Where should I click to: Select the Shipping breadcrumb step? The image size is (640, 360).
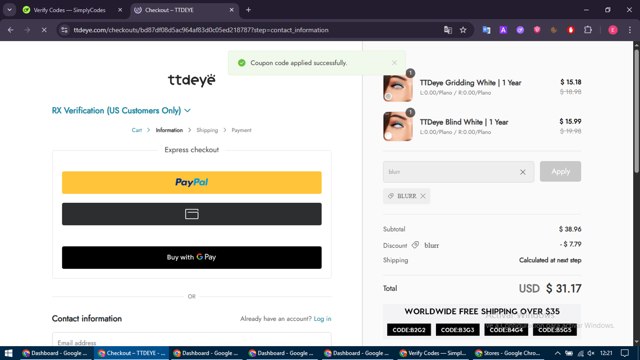click(207, 130)
